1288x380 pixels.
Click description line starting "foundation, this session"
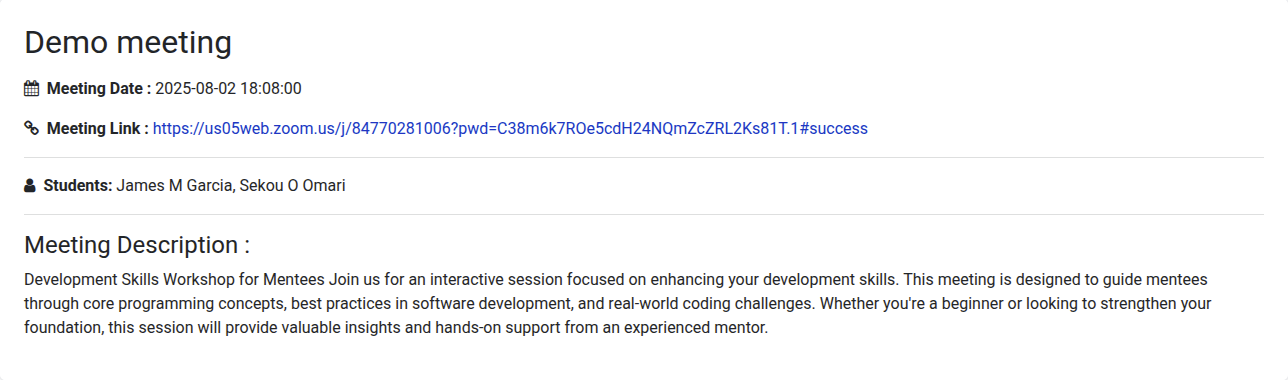[x=396, y=327]
